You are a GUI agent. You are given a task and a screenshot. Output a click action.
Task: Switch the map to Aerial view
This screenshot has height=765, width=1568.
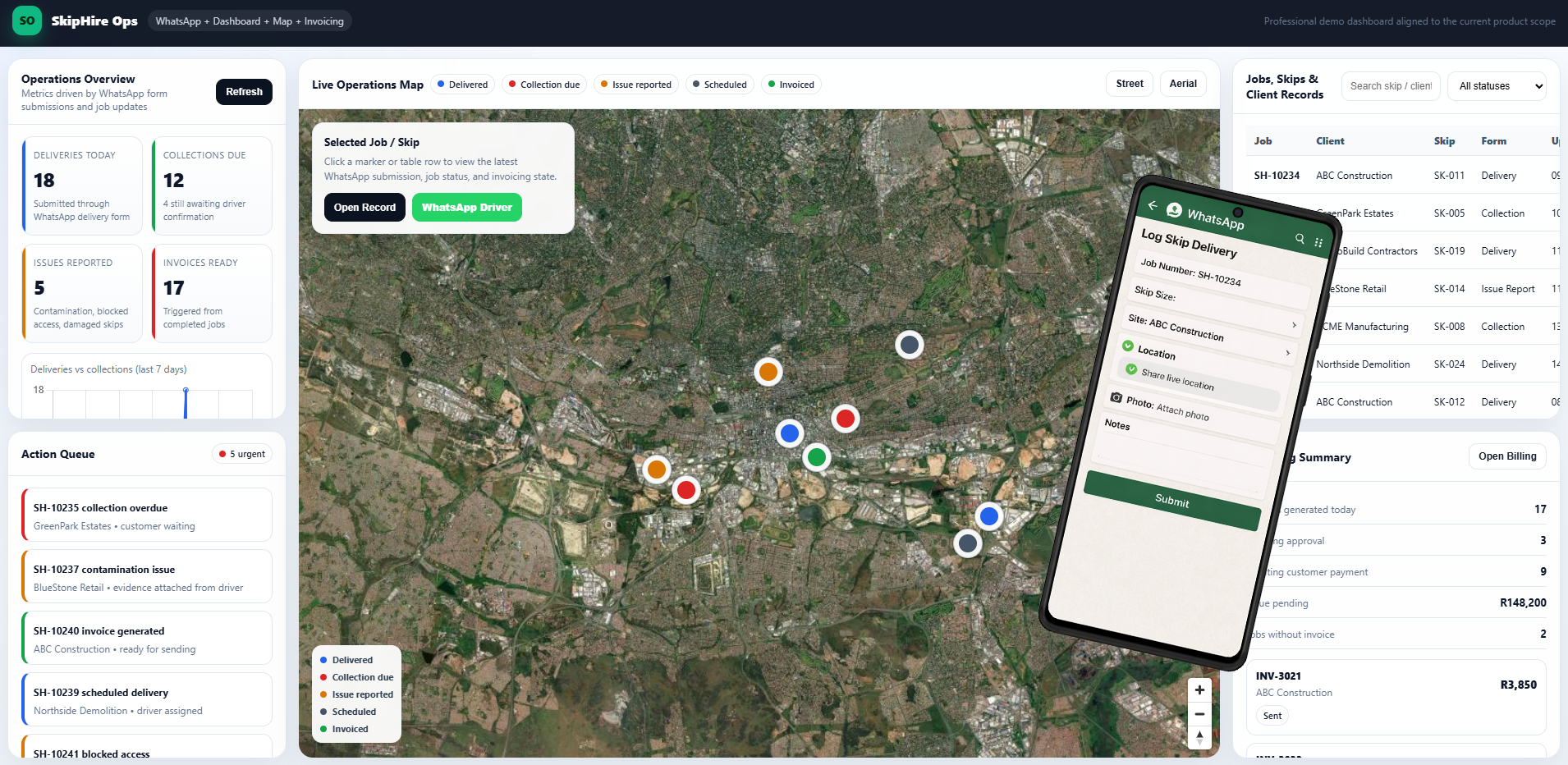coord(1182,84)
